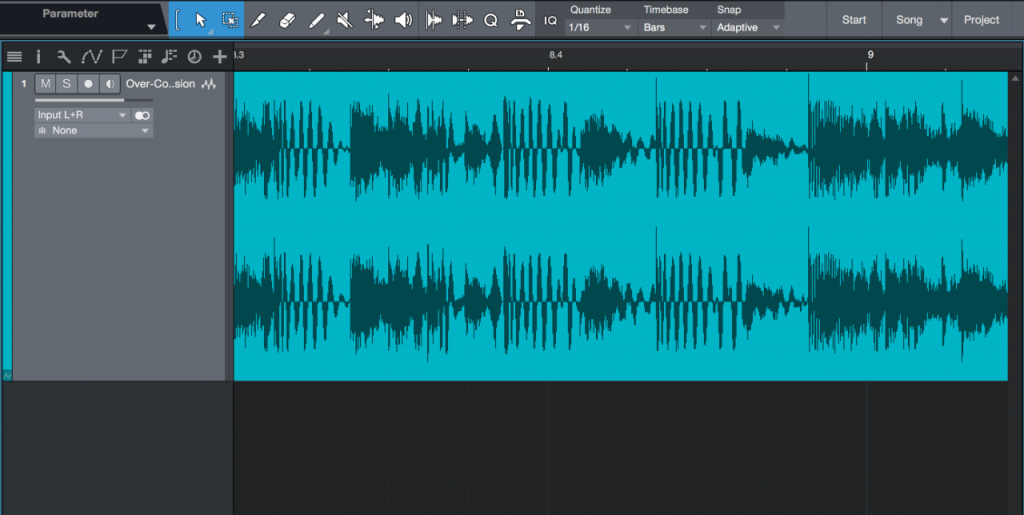Select the Mute tool
The width and height of the screenshot is (1024, 515).
coord(345,20)
